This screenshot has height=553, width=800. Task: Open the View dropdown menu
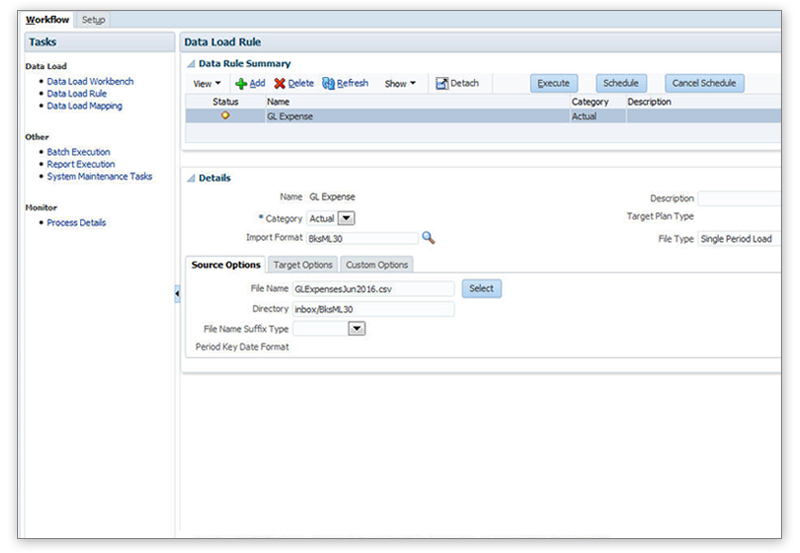pos(207,84)
